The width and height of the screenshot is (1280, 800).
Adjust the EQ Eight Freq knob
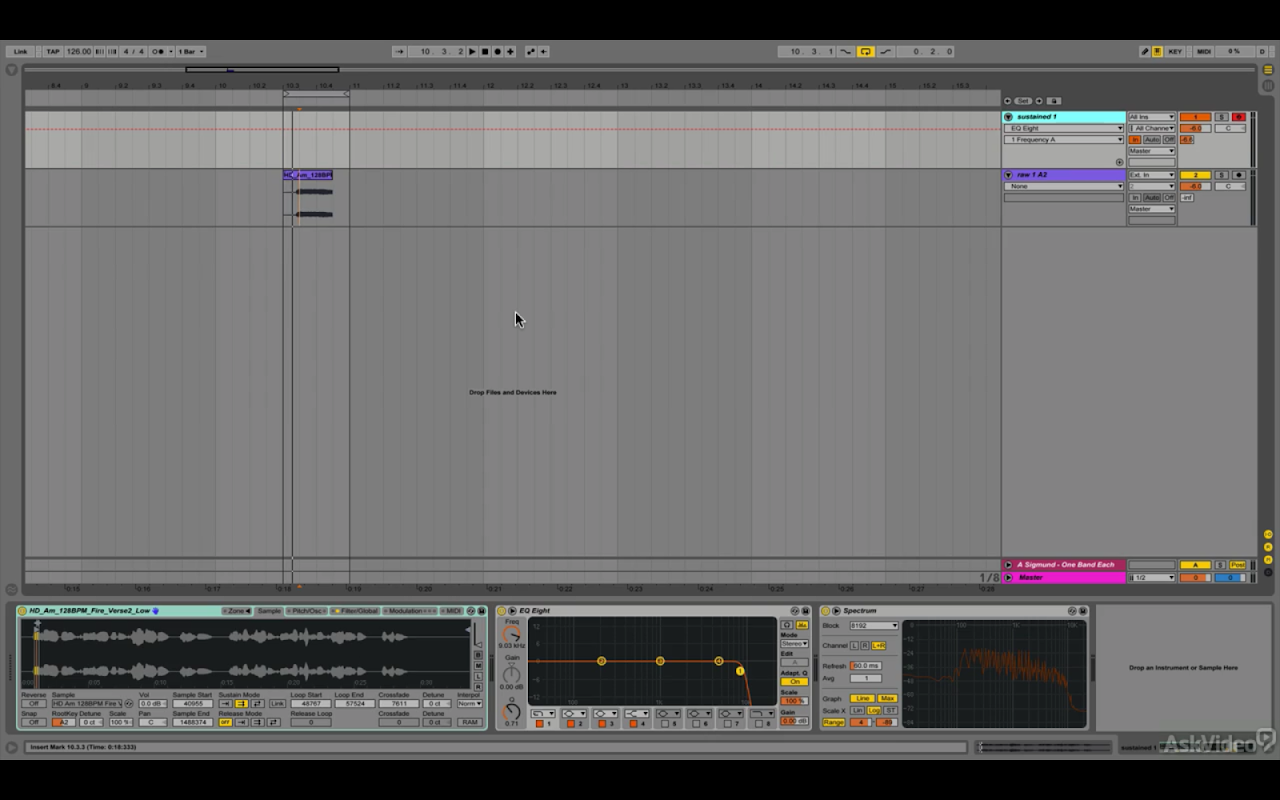pos(511,634)
